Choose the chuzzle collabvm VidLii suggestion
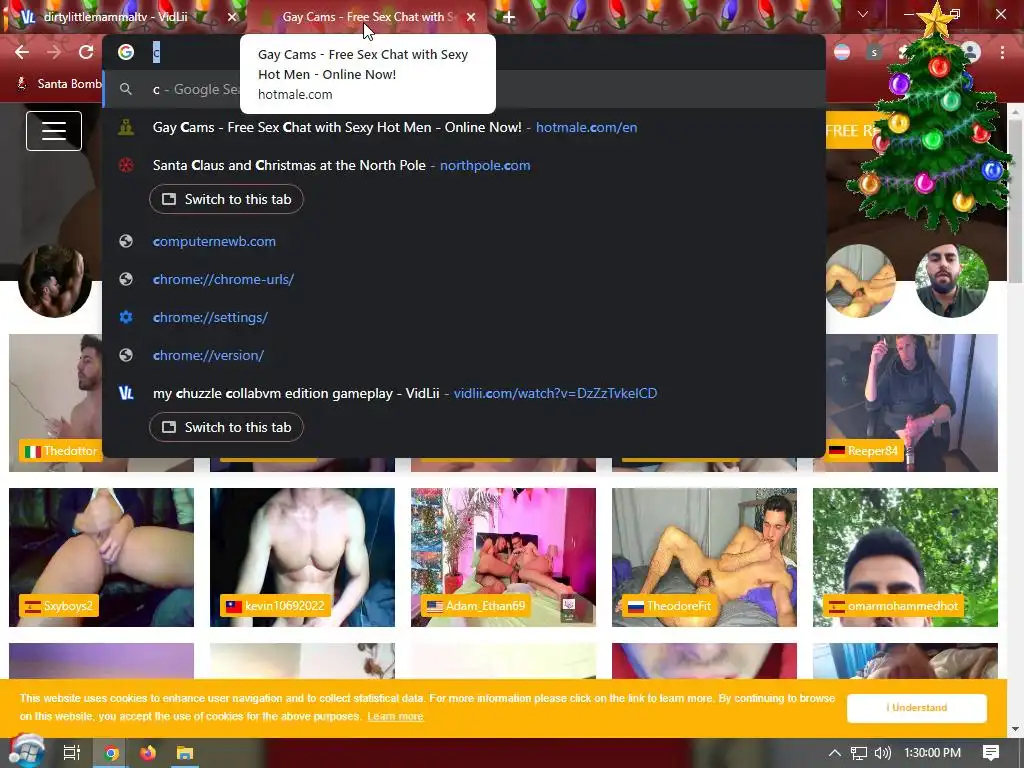The width and height of the screenshot is (1024, 768). (x=464, y=393)
